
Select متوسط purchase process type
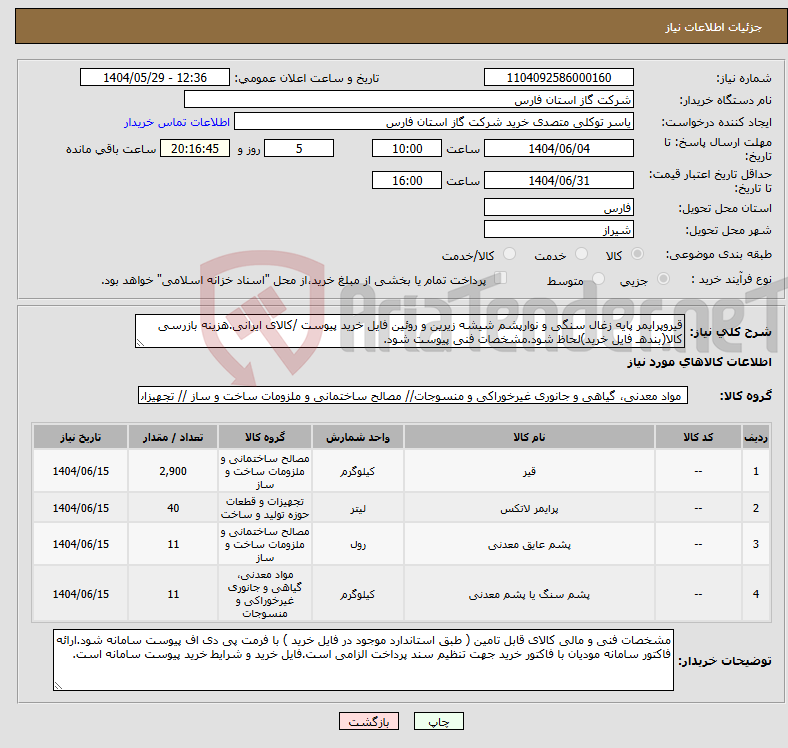tap(594, 280)
